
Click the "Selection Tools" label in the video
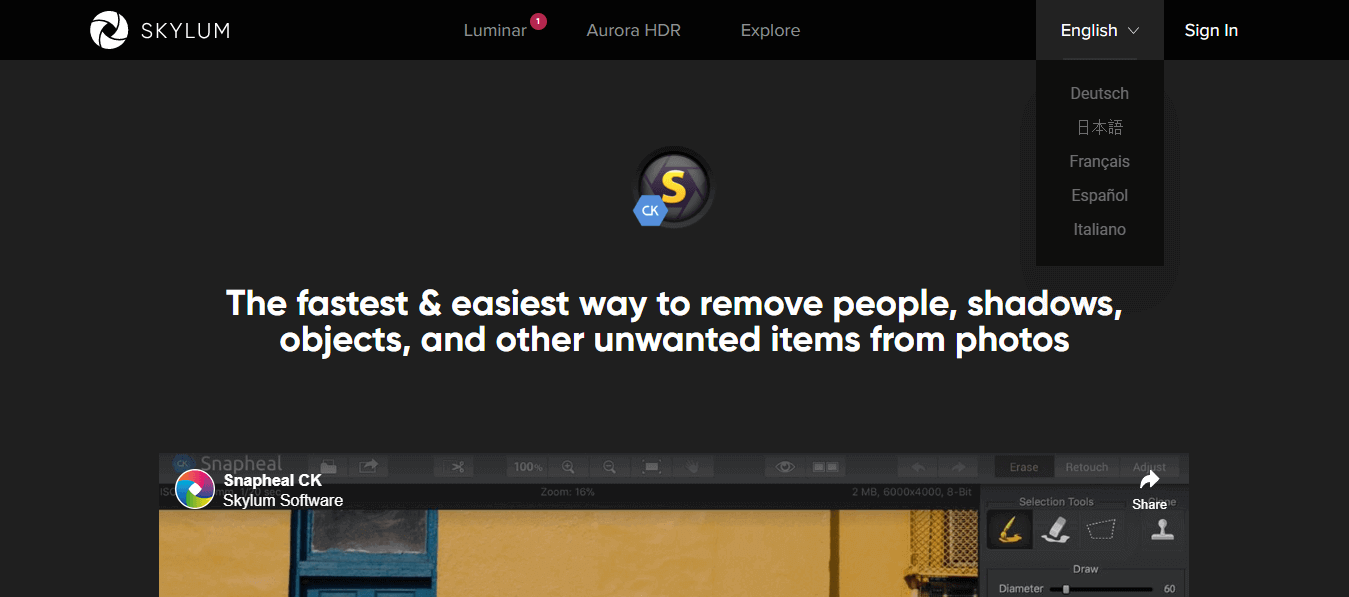click(1056, 502)
